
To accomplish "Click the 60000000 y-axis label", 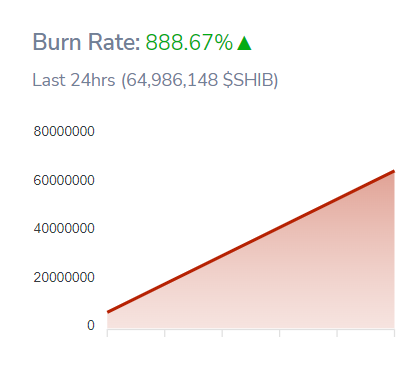I will tap(64, 180).
